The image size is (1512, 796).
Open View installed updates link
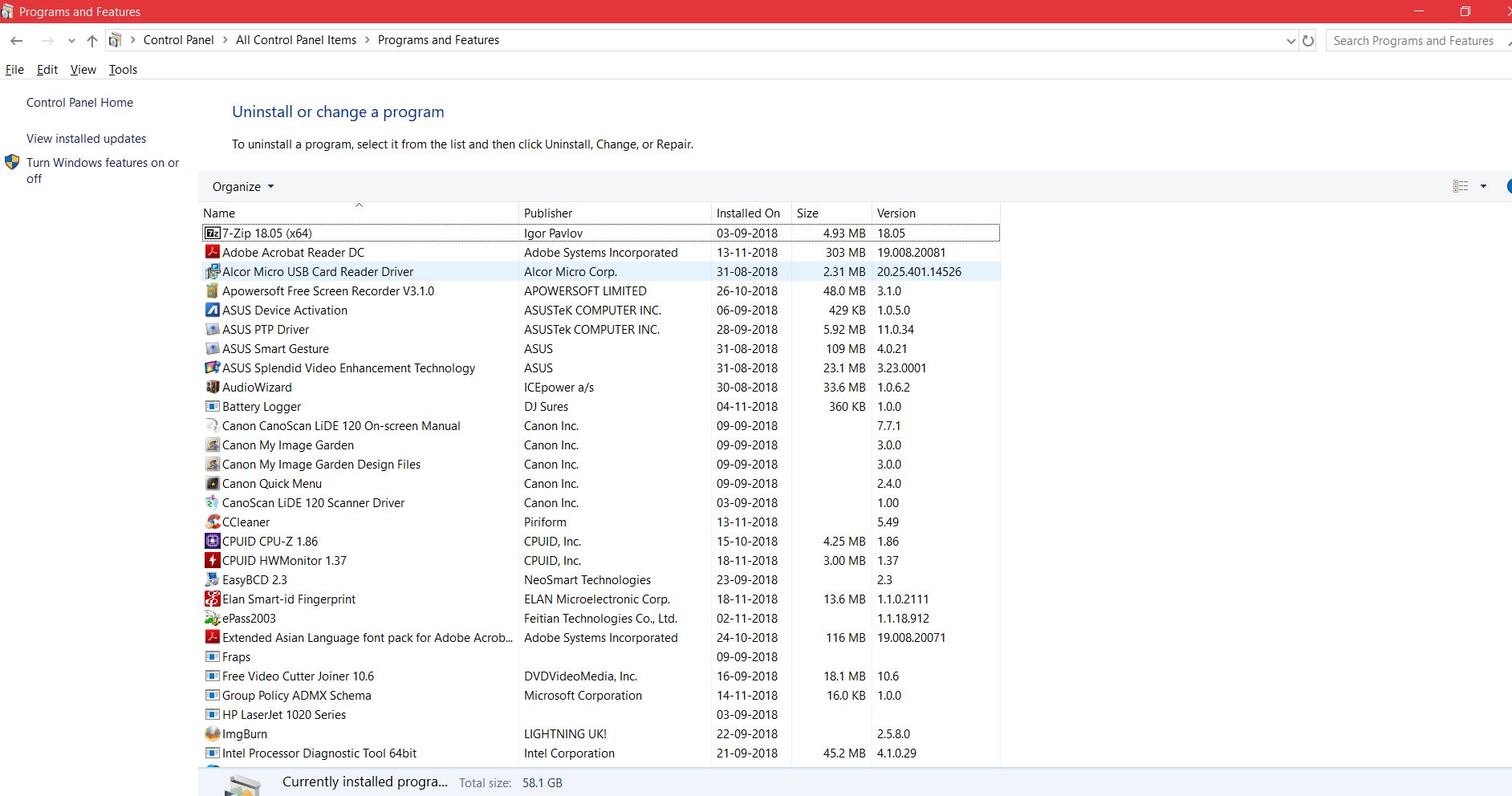[x=86, y=139]
